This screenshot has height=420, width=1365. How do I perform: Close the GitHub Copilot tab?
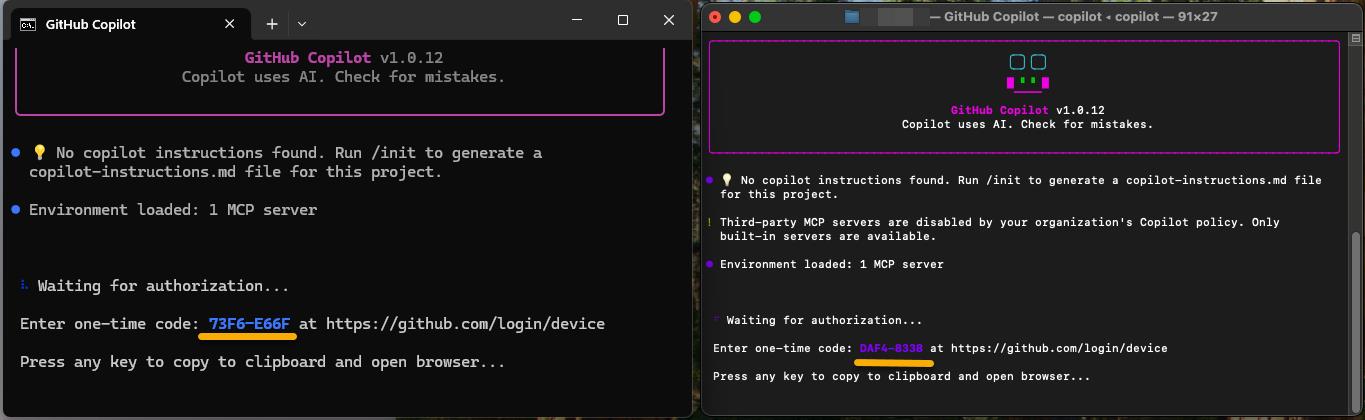pyautogui.click(x=230, y=24)
